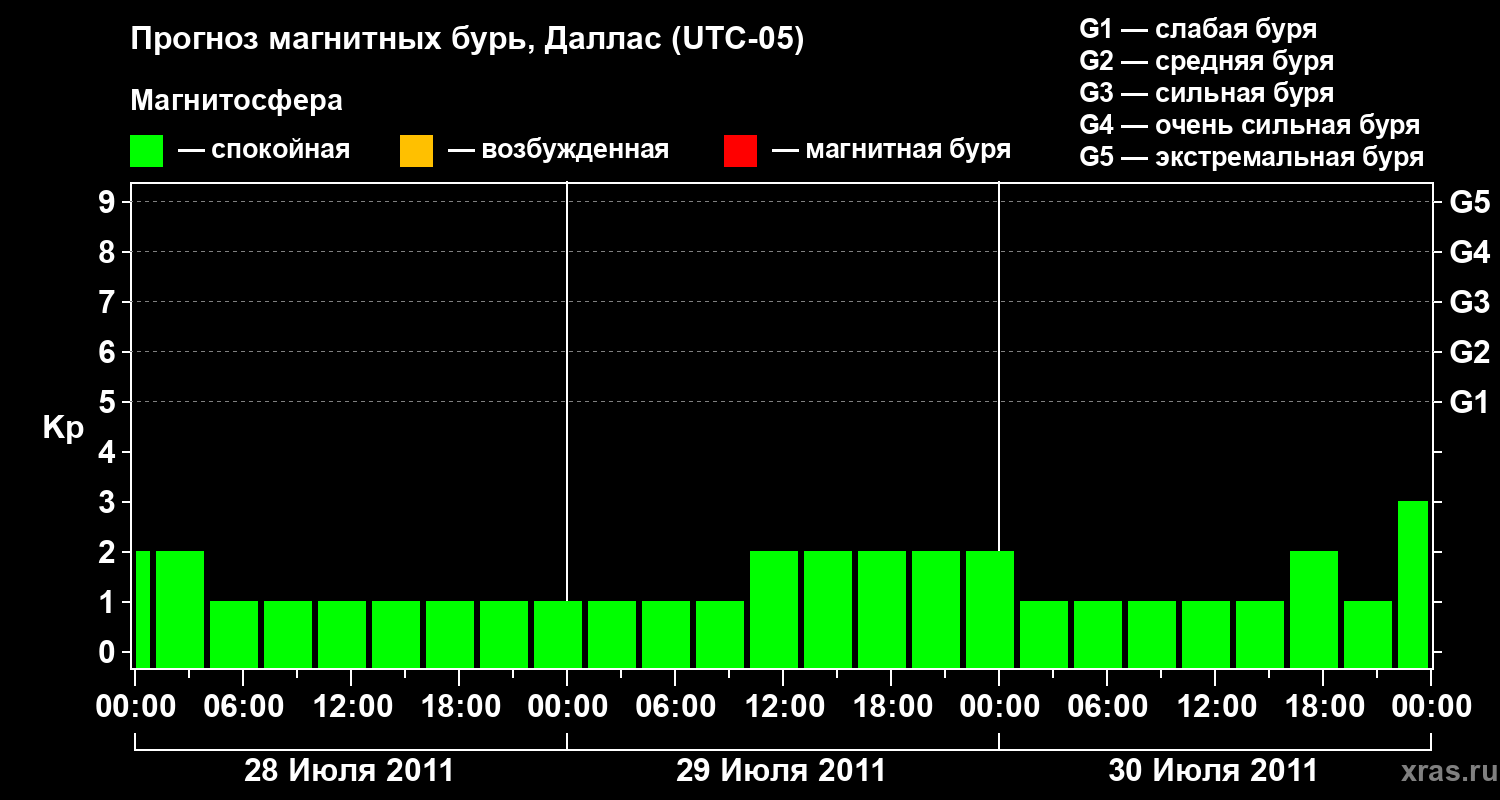Click the 'Магнитосфера' heading
1500x800 pixels.
coord(236,101)
